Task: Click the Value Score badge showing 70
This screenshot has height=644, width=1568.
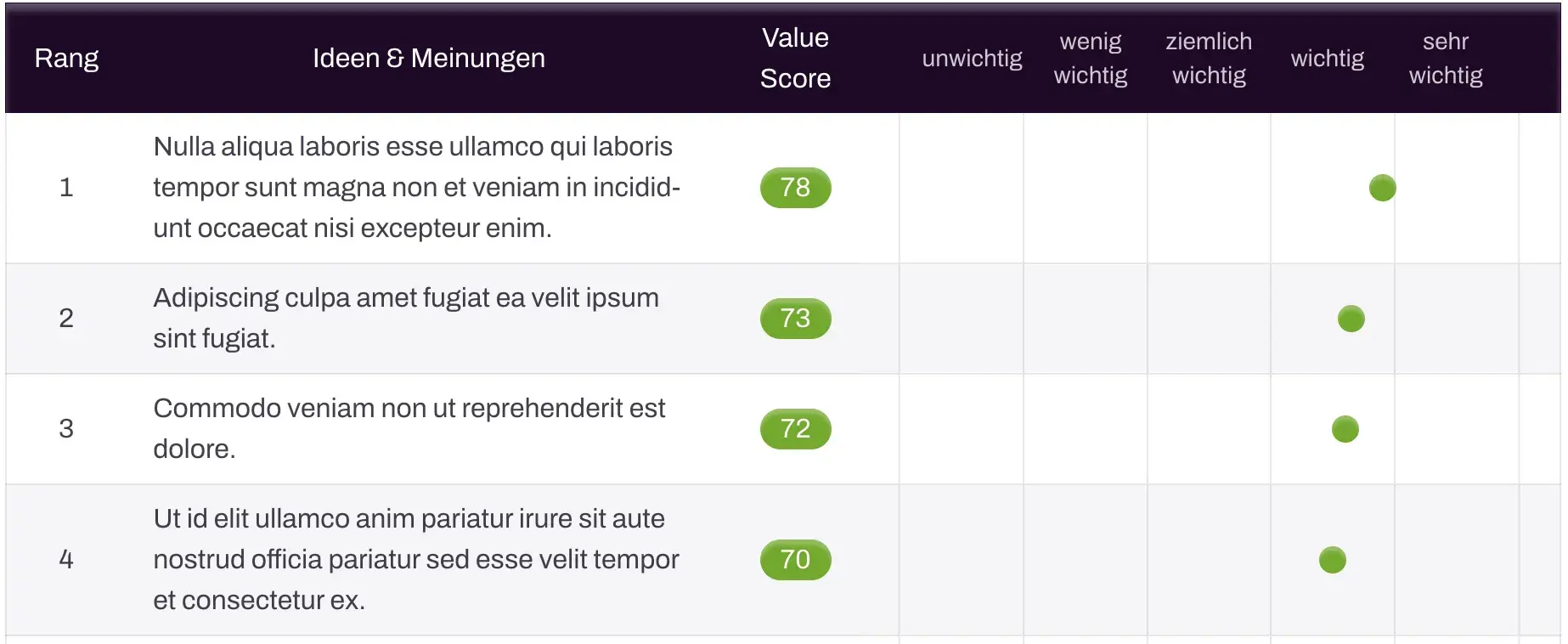Action: pos(795,560)
